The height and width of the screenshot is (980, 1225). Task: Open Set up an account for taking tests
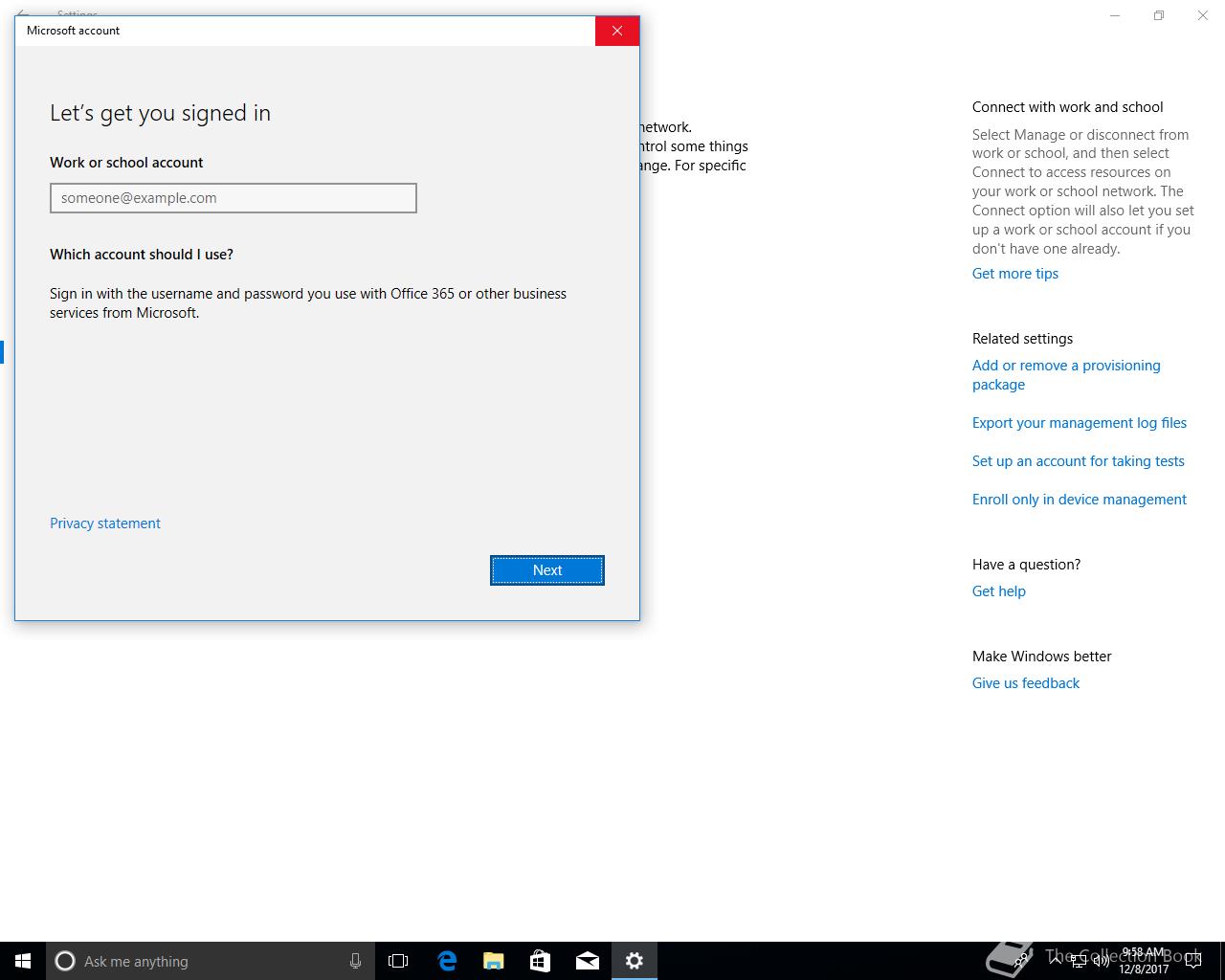(x=1079, y=461)
